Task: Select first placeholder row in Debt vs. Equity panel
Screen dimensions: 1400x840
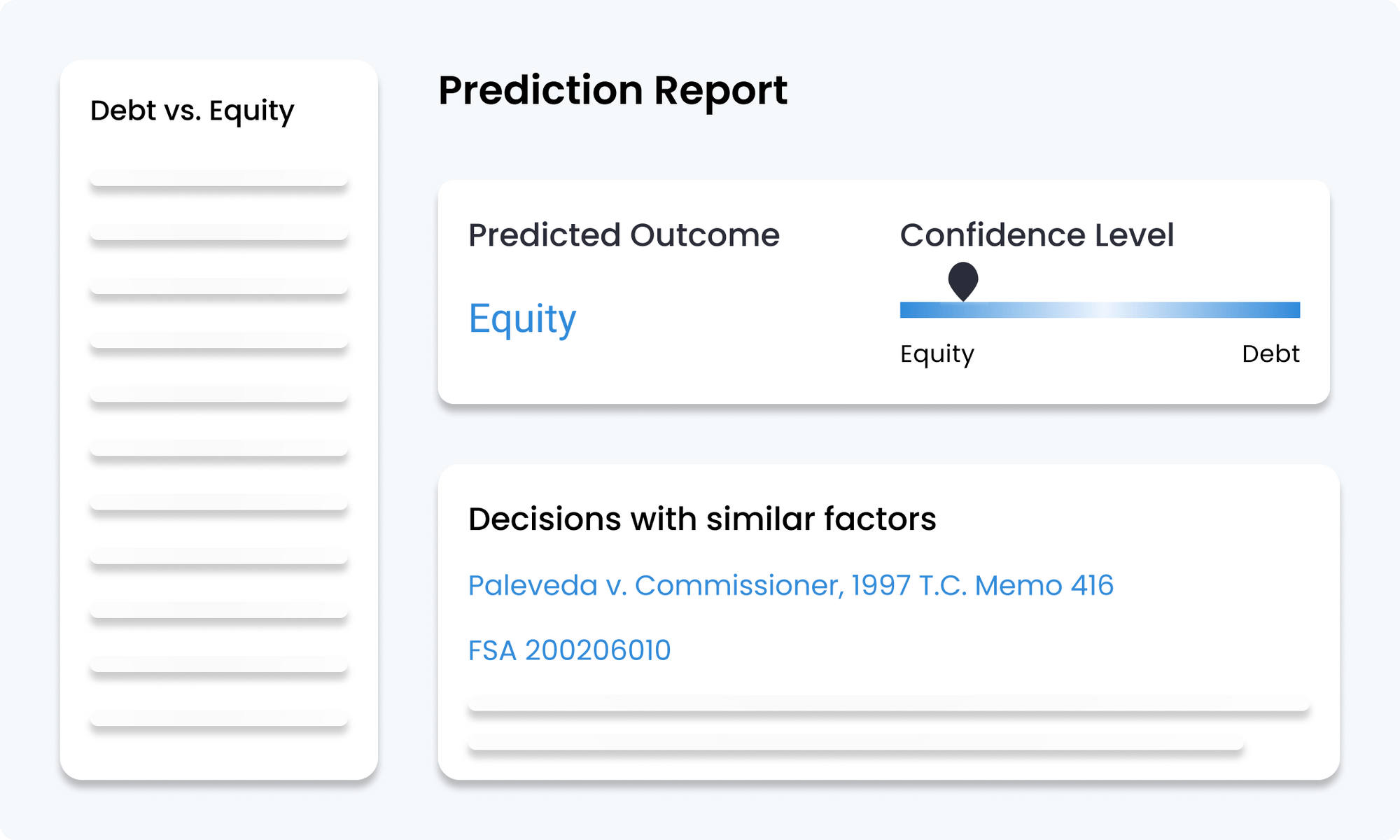Action: pyautogui.click(x=219, y=178)
